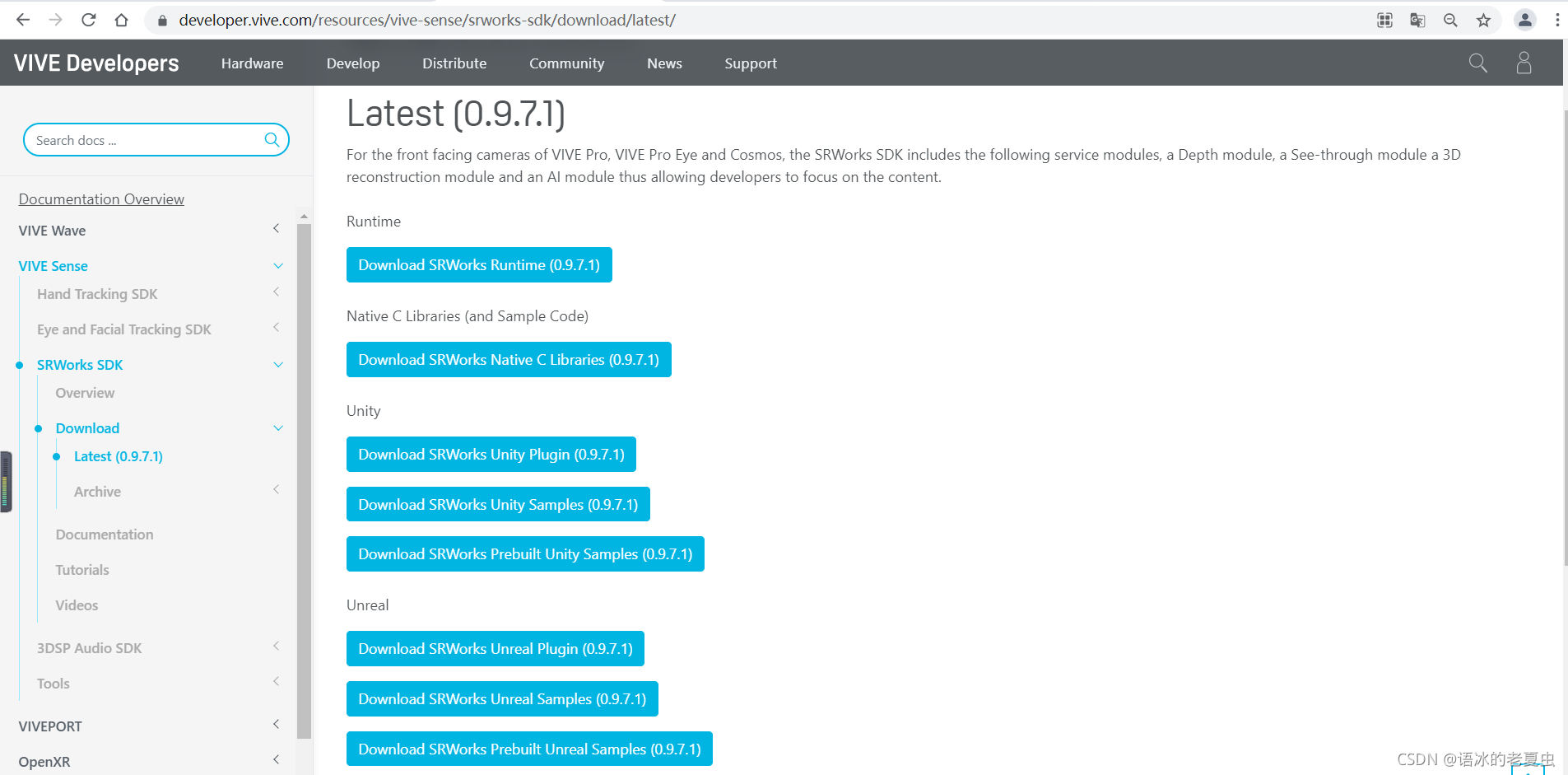Open the browser profile avatar

pyautogui.click(x=1524, y=20)
